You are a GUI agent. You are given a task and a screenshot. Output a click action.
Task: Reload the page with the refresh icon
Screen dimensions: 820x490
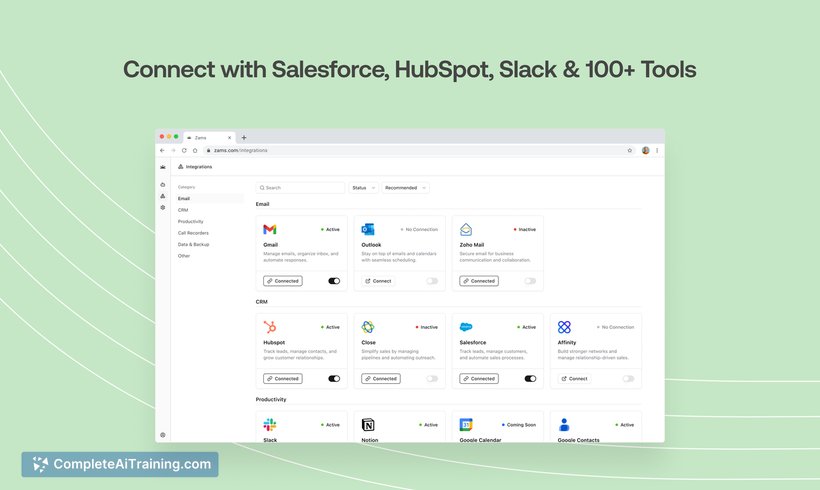click(x=184, y=150)
